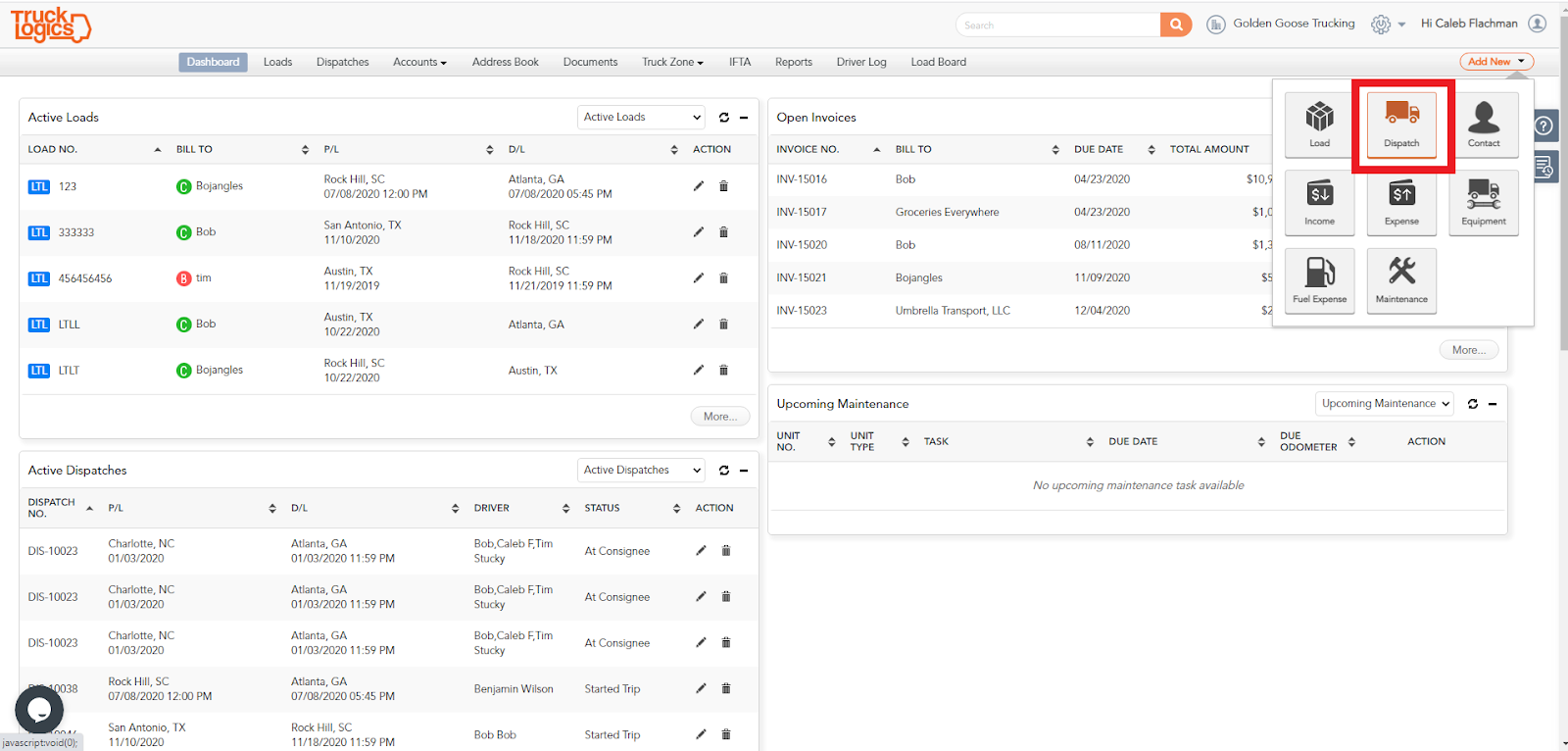Open the Active Loads filter dropdown
Image resolution: width=1568 pixels, height=751 pixels.
[641, 118]
